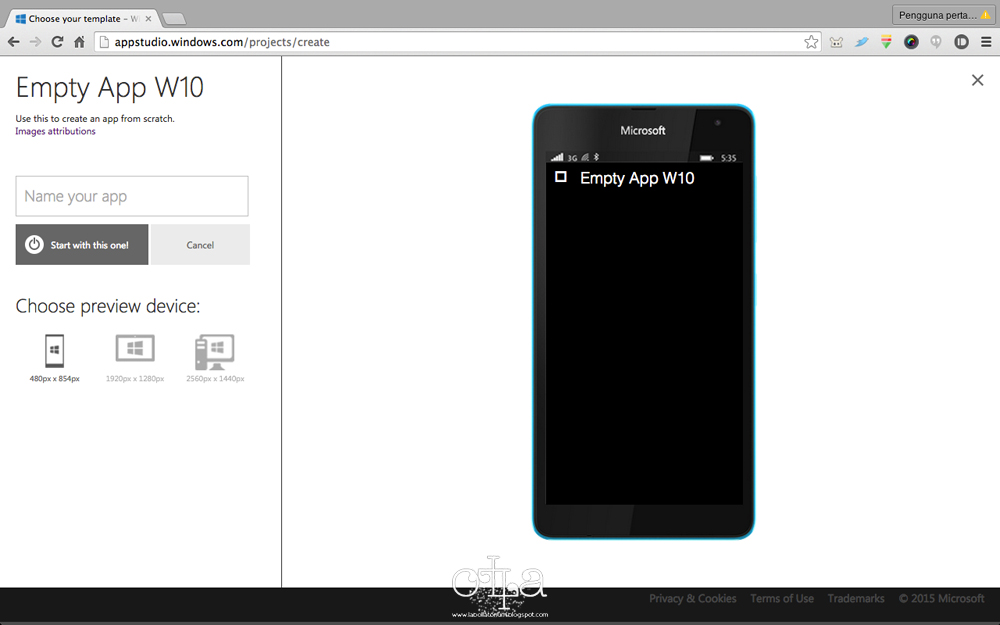1000x625 pixels.
Task: Click the browser forward arrow
Action: click(35, 42)
